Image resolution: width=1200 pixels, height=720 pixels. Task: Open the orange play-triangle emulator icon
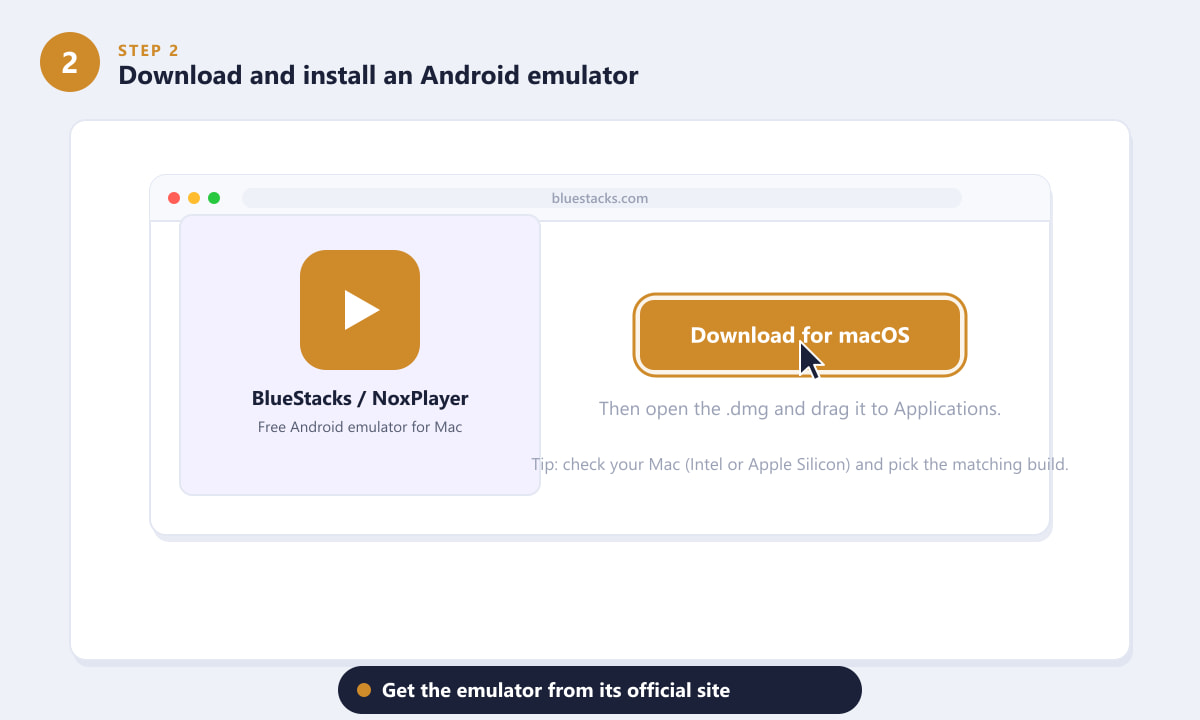360,310
